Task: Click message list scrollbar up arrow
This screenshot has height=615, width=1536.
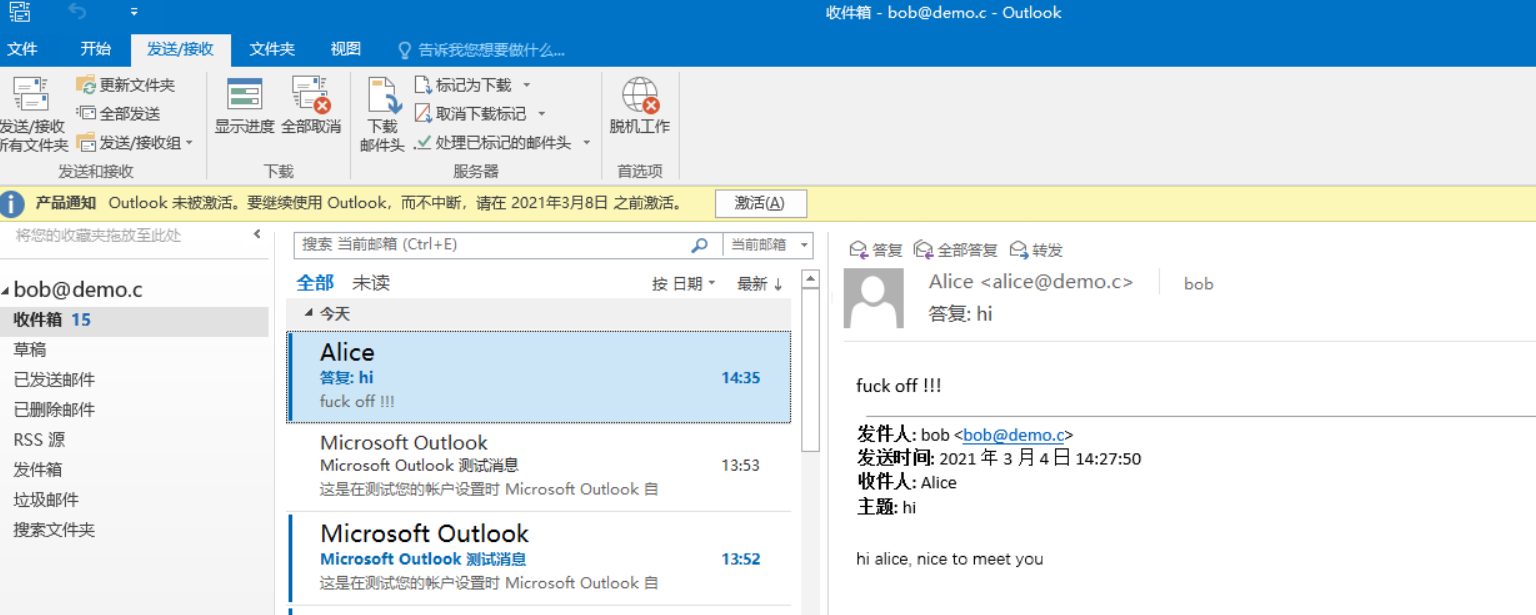Action: [x=811, y=281]
